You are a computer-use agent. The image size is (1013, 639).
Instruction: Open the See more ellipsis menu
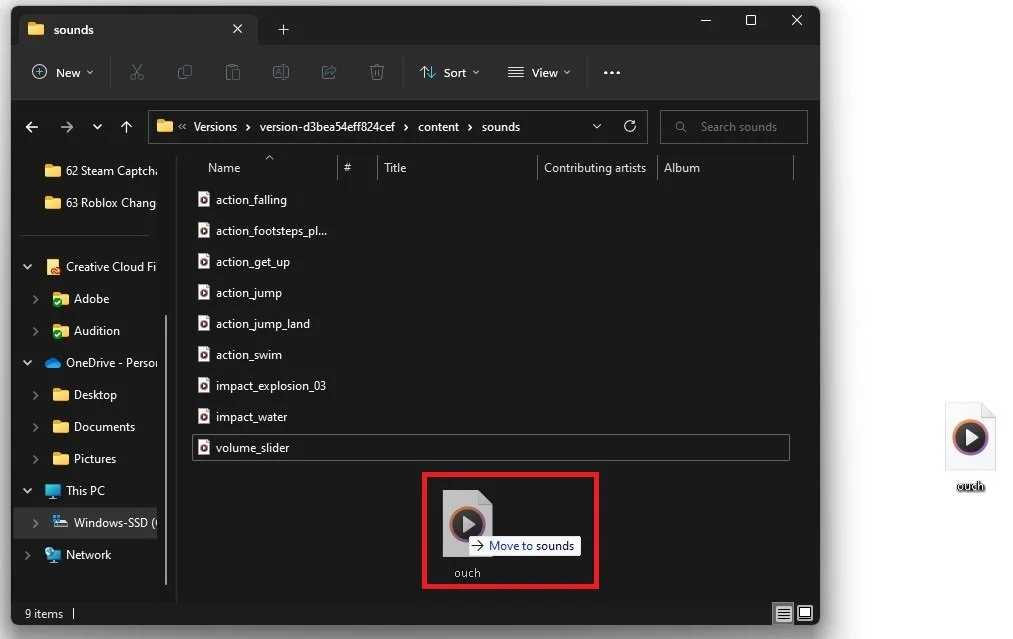pos(612,72)
